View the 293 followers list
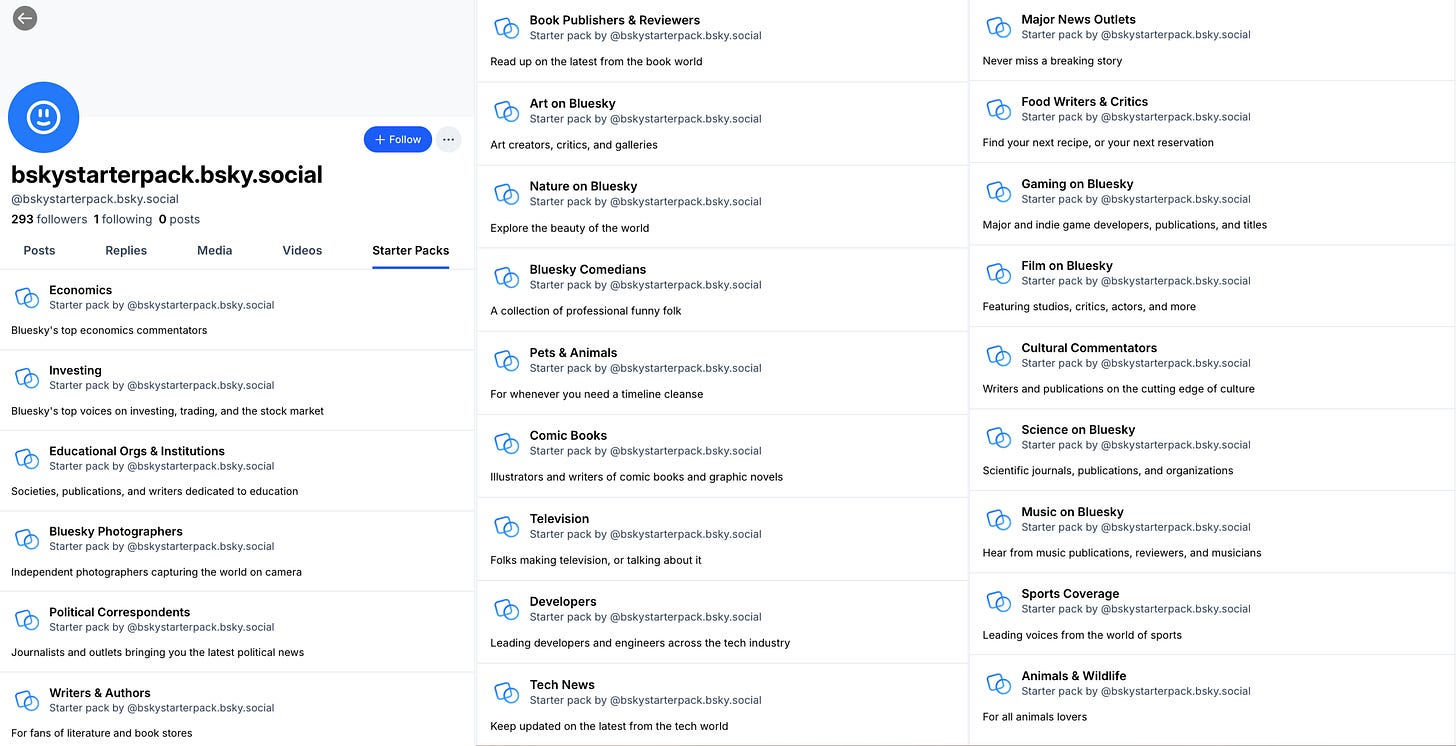The width and height of the screenshot is (1456, 746). (48, 218)
